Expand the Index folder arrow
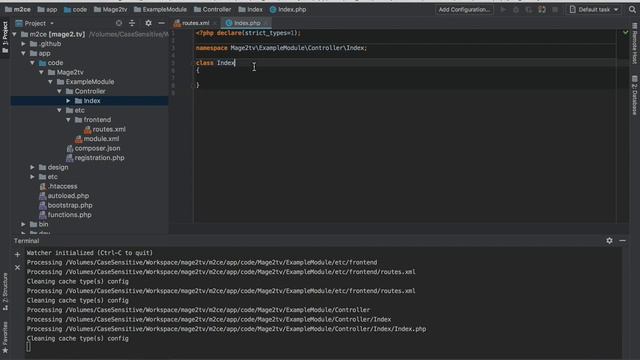The image size is (640, 360). pos(69,101)
